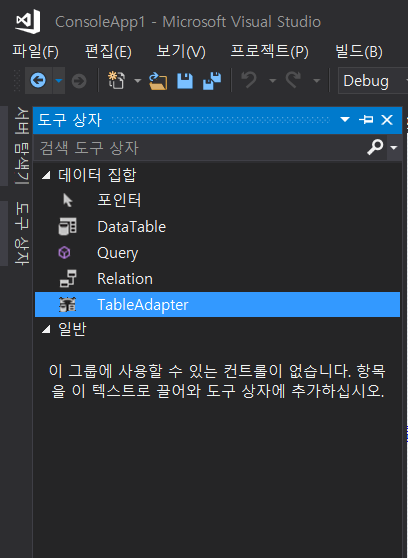Click the toolbox search magnifier icon
Viewport: 408px width, 558px height.
(375, 147)
